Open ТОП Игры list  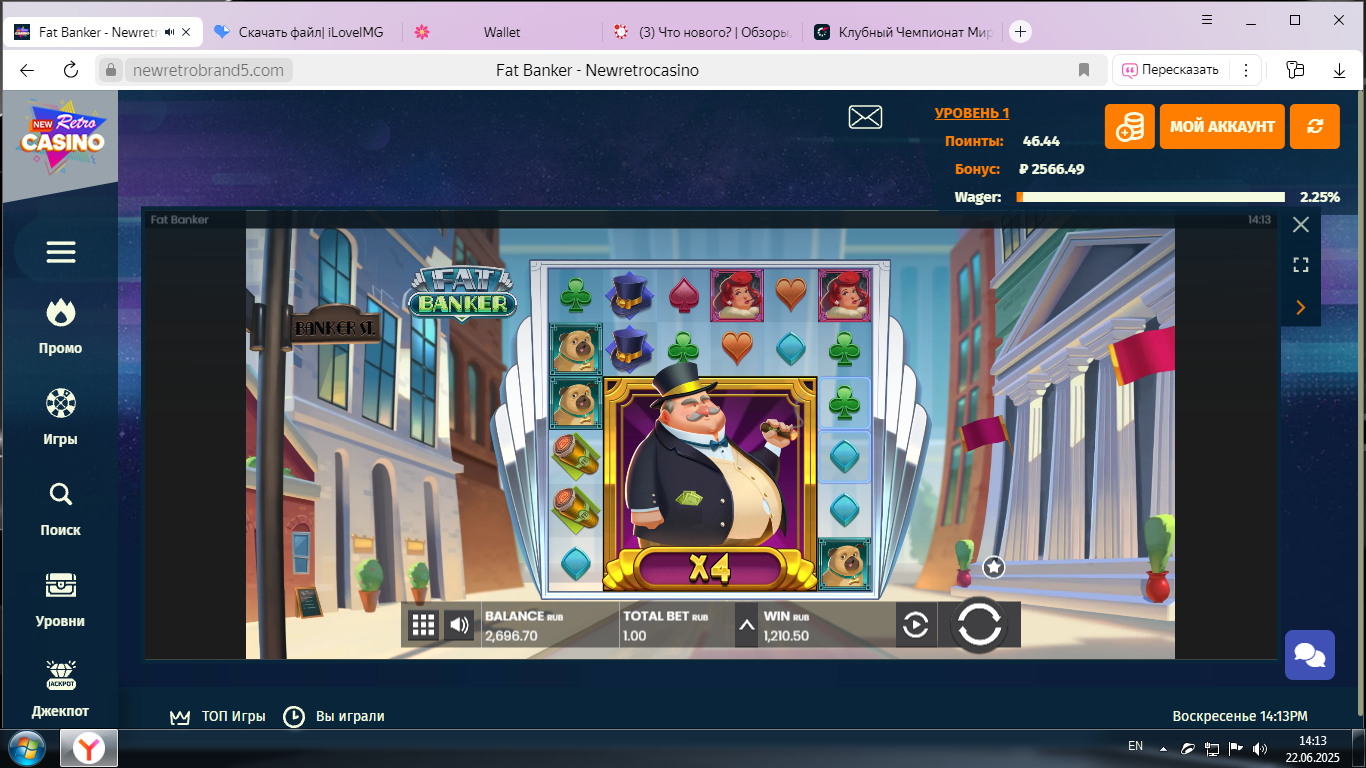tap(218, 716)
